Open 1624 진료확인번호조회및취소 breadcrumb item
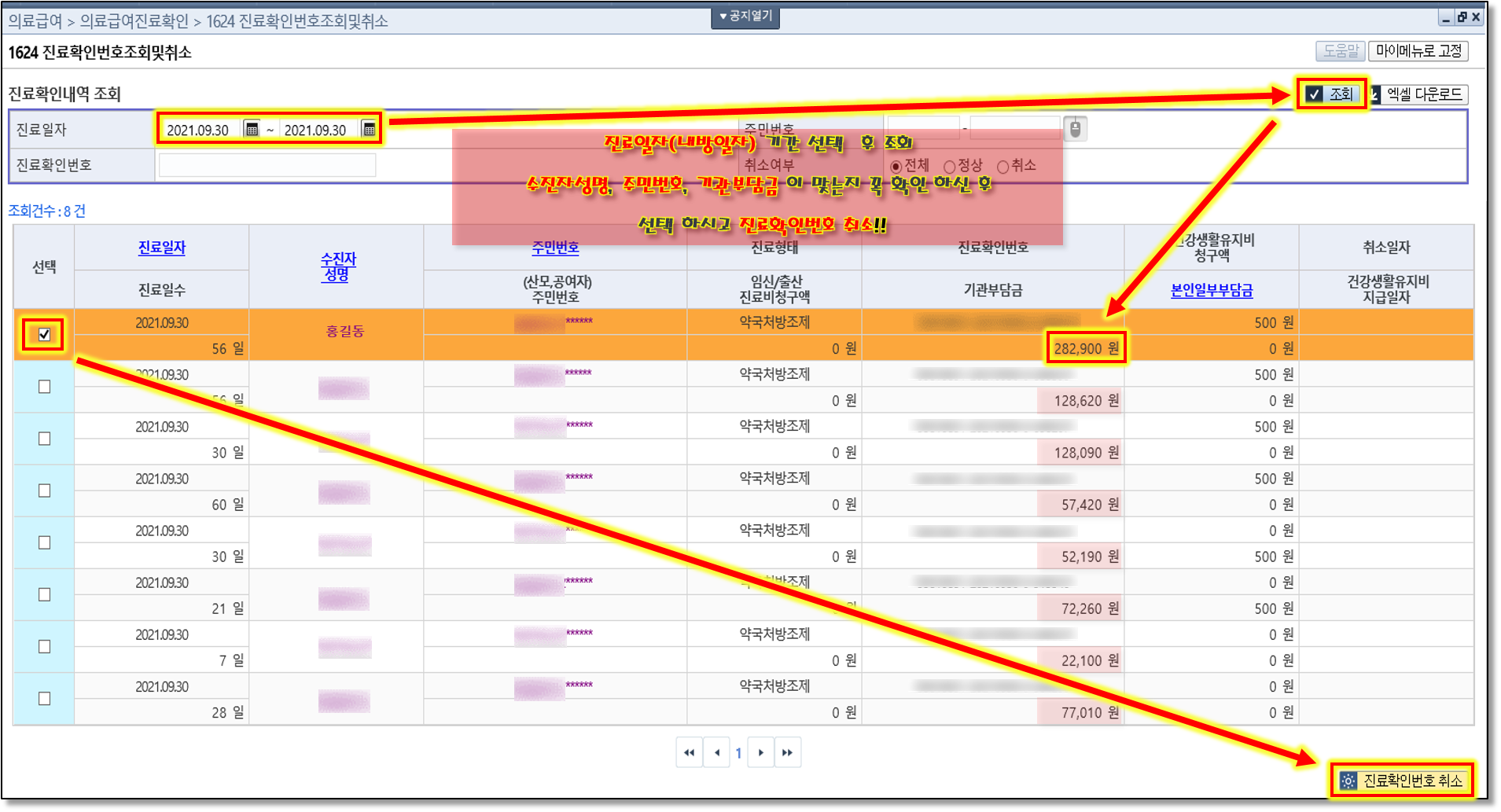Viewport: 1501px width, 812px height. [x=297, y=21]
